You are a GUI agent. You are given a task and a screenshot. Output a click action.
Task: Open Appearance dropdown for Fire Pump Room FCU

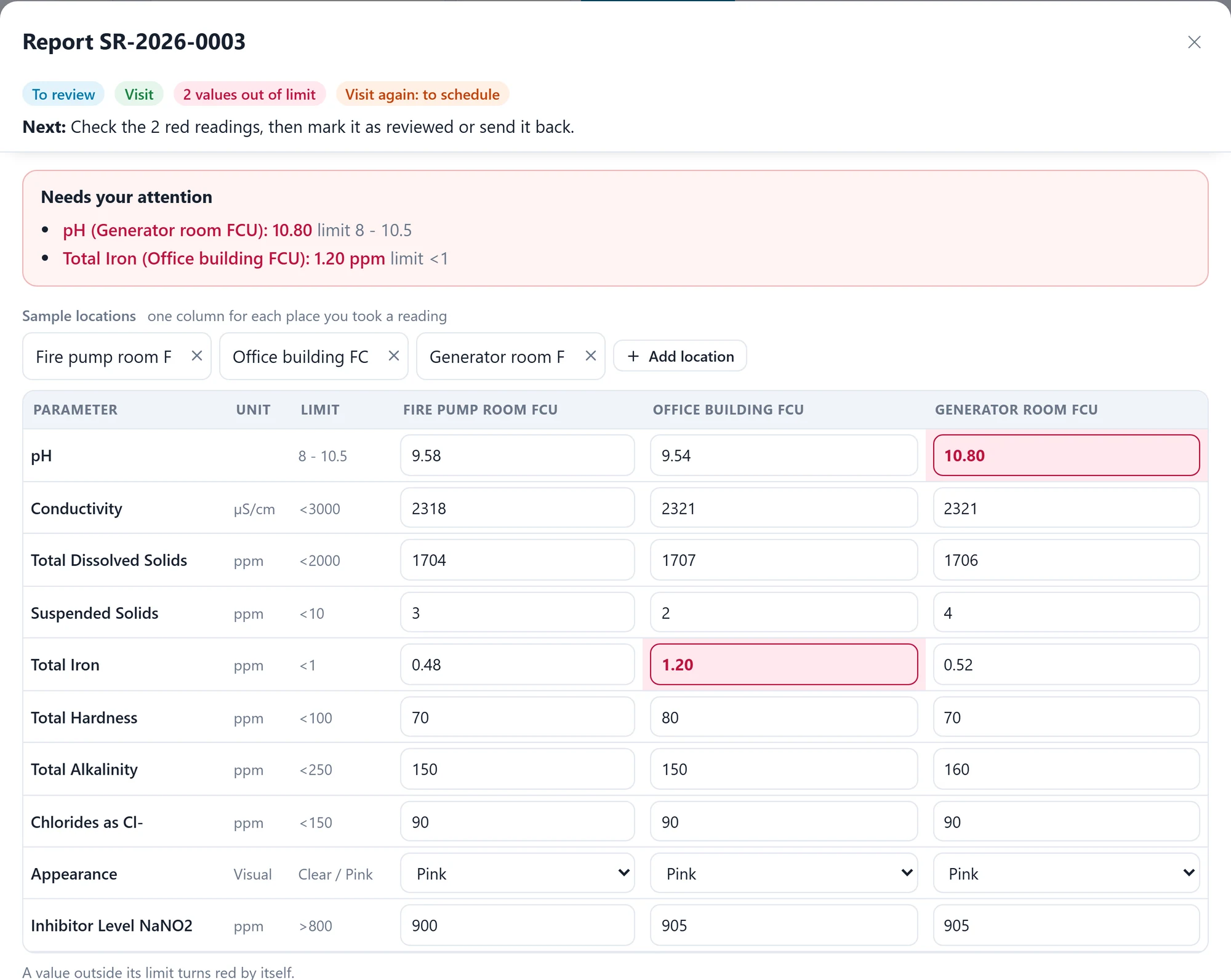(517, 874)
